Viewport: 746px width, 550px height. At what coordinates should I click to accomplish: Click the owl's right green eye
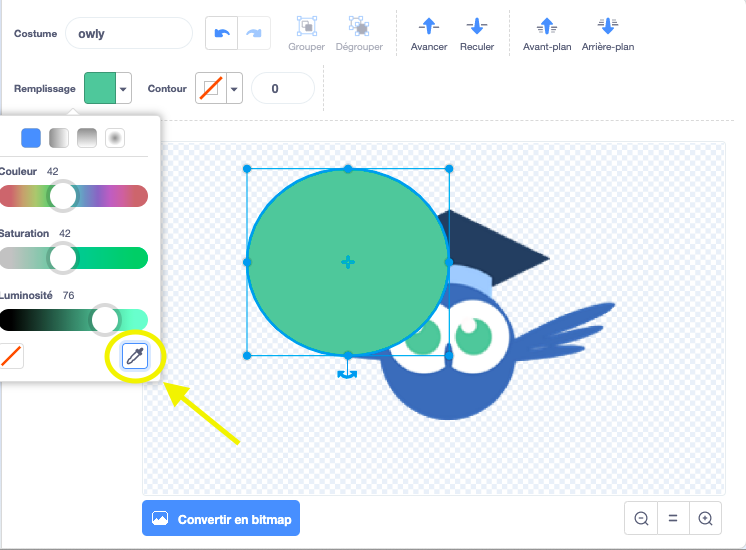point(473,336)
